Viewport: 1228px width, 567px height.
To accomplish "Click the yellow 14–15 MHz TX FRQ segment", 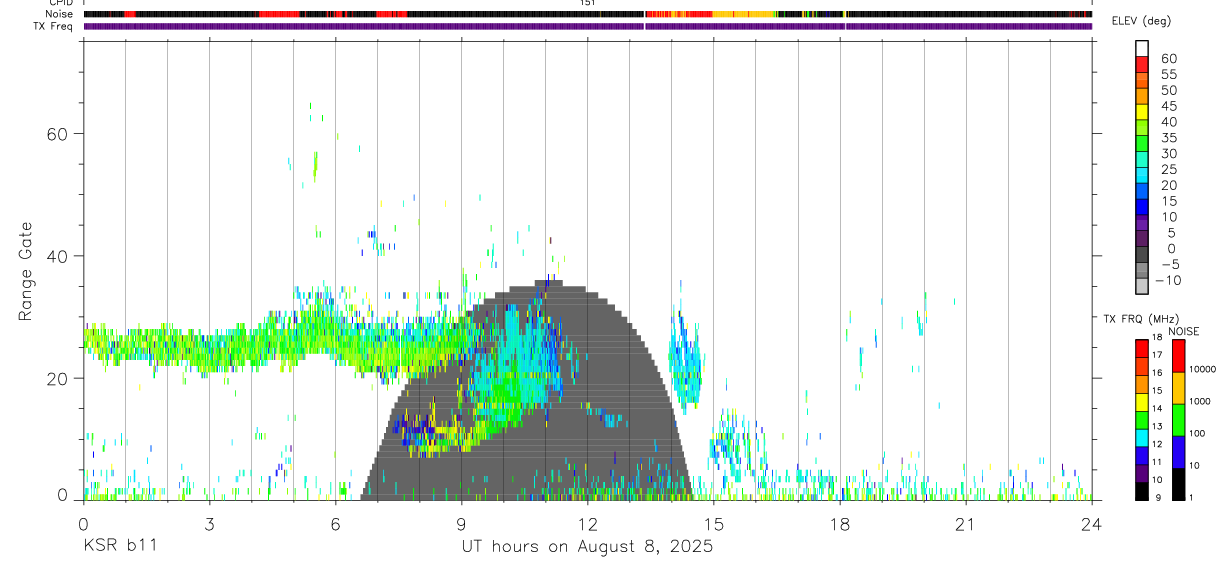I will click(1141, 402).
